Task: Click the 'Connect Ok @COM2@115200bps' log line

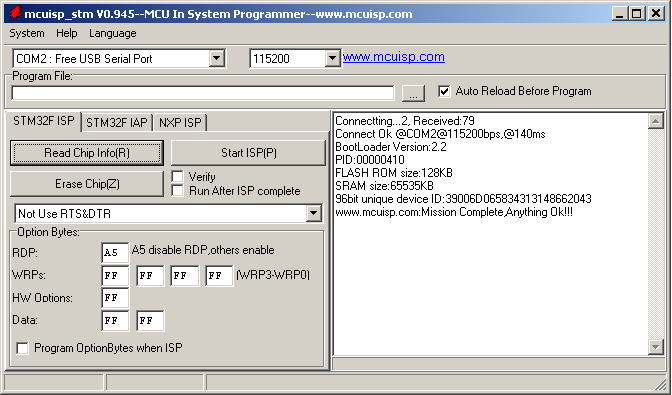Action: coord(440,134)
